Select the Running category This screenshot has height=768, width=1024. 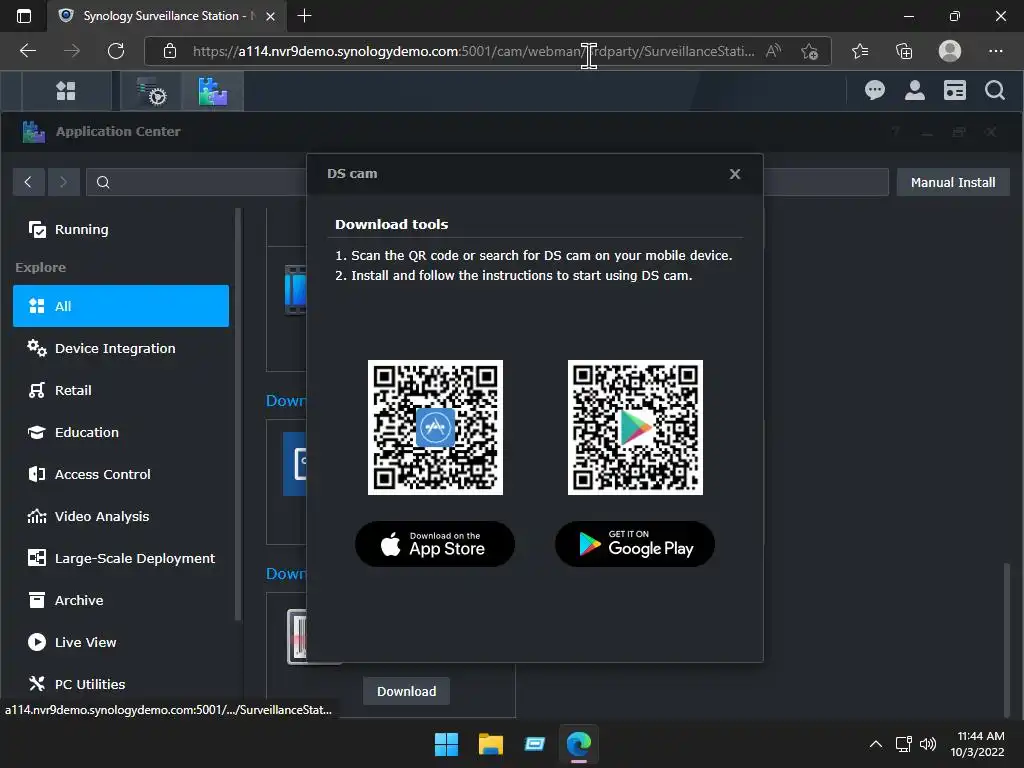tap(121, 229)
